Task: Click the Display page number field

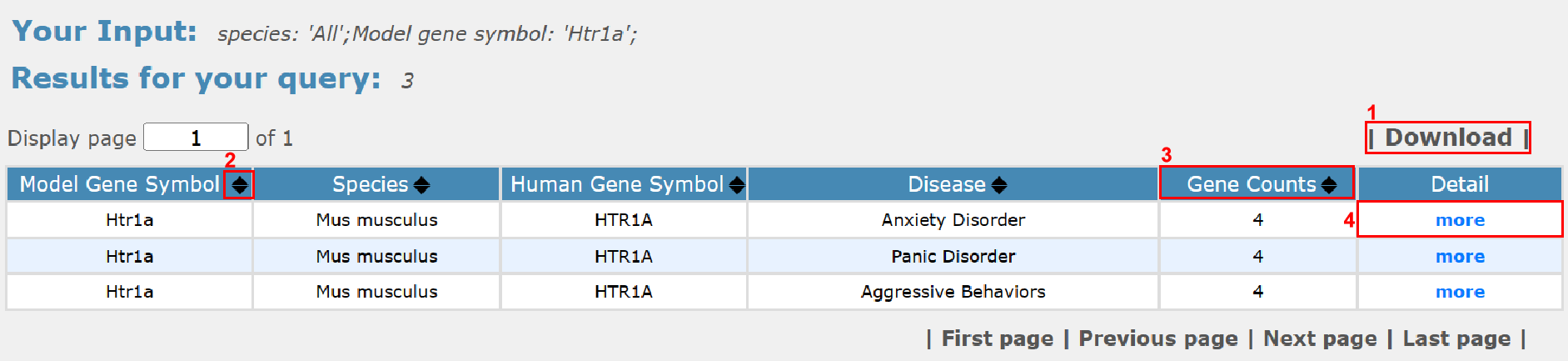Action: click(196, 138)
